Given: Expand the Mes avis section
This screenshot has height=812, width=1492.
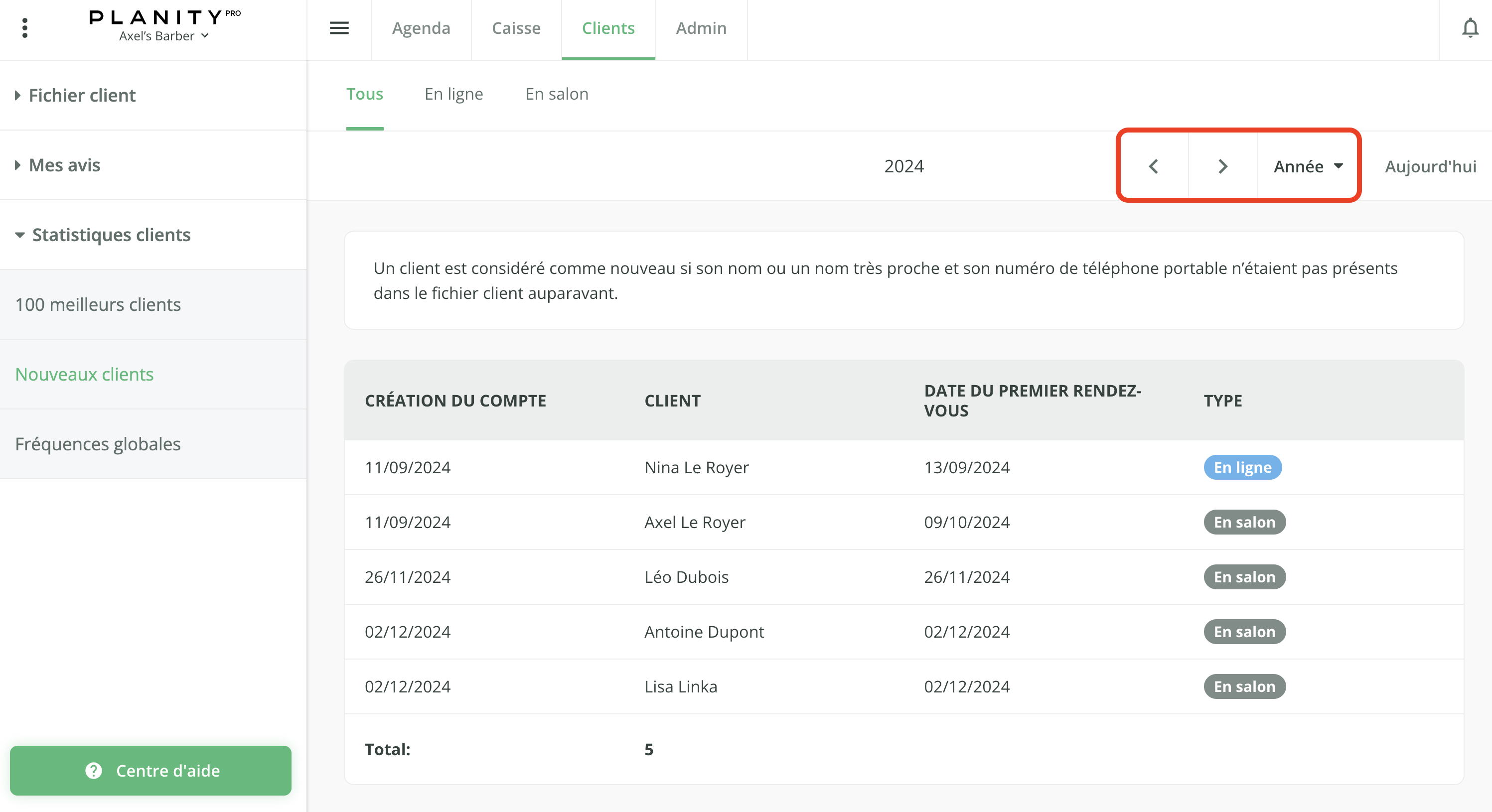Looking at the screenshot, I should 64,165.
